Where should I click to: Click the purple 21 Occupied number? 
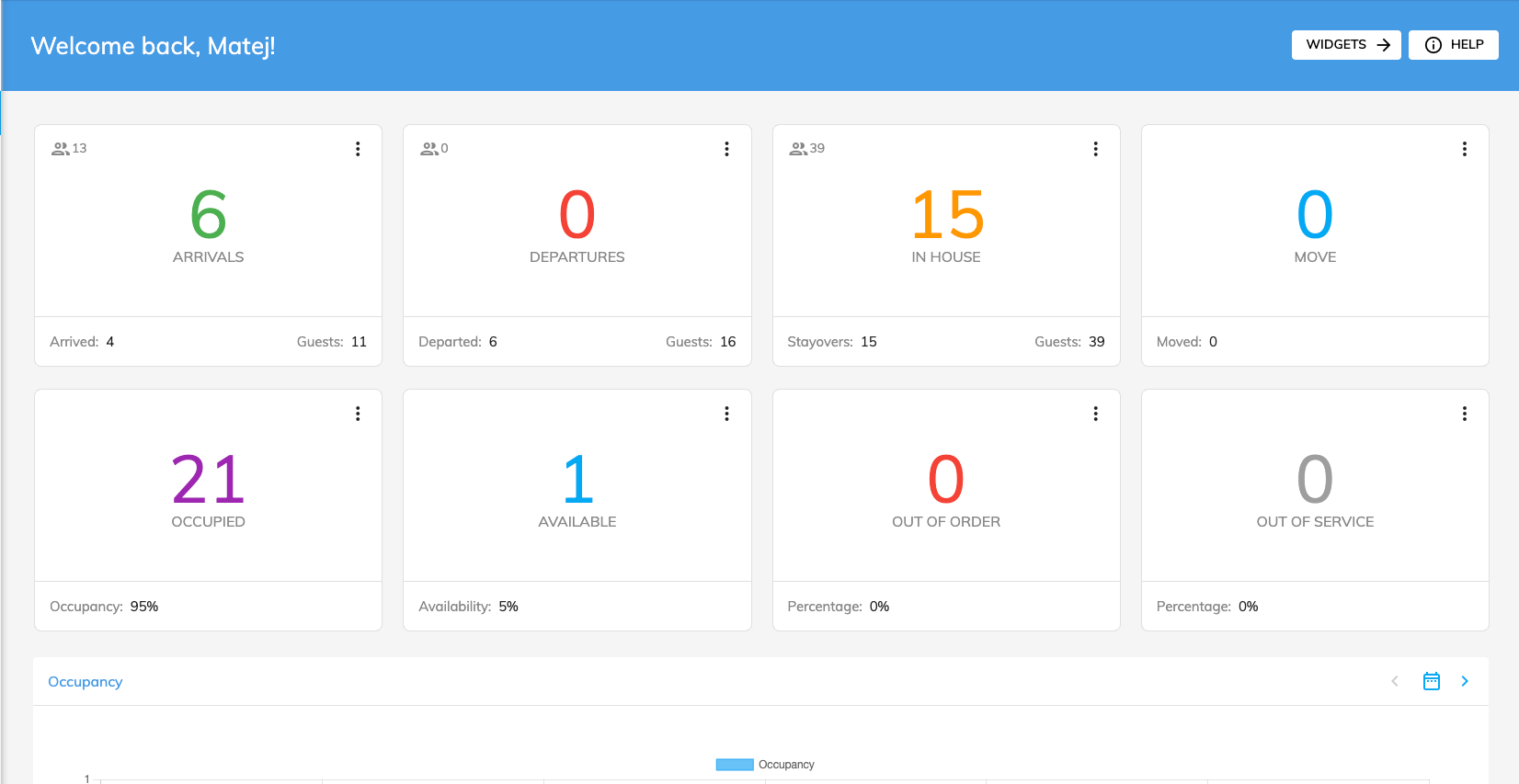209,480
